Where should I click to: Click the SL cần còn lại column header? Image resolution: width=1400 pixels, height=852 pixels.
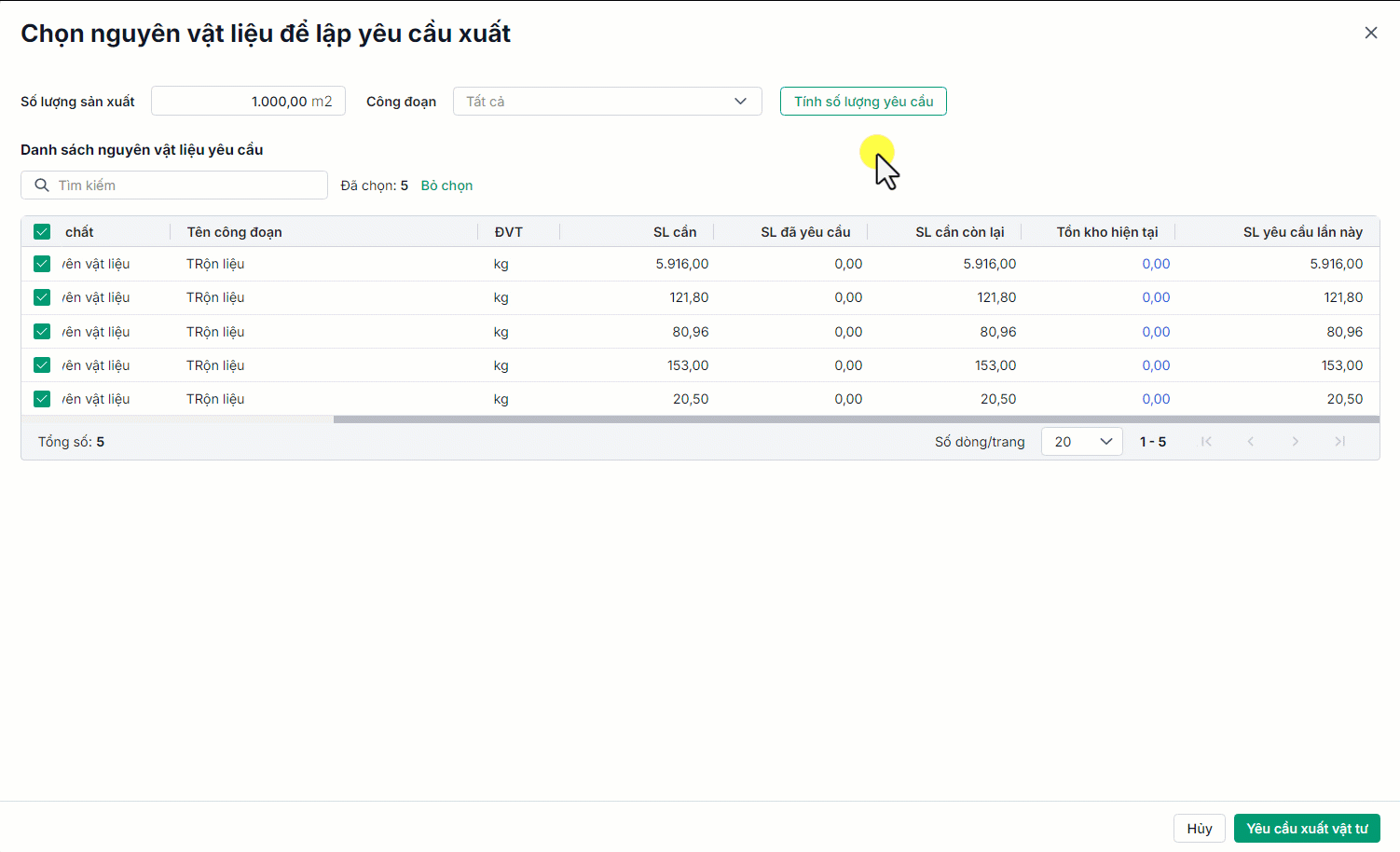click(x=960, y=232)
